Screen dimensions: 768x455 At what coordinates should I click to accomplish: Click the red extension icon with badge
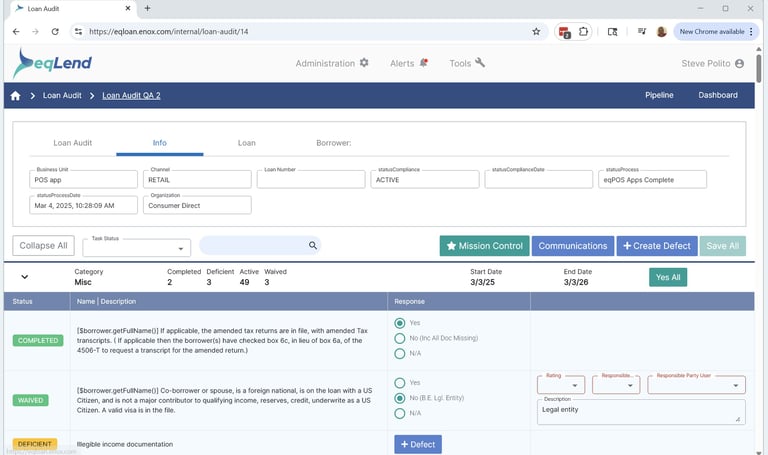[564, 32]
